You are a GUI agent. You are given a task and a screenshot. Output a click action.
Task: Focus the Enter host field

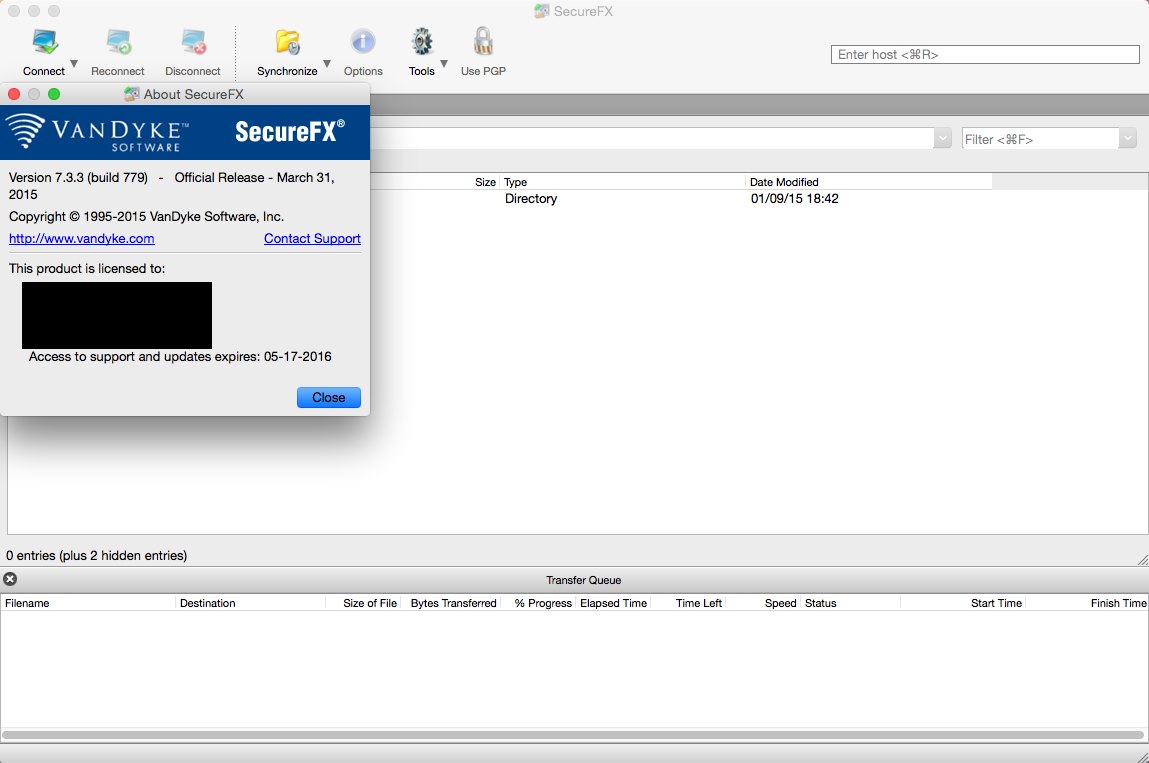click(985, 54)
